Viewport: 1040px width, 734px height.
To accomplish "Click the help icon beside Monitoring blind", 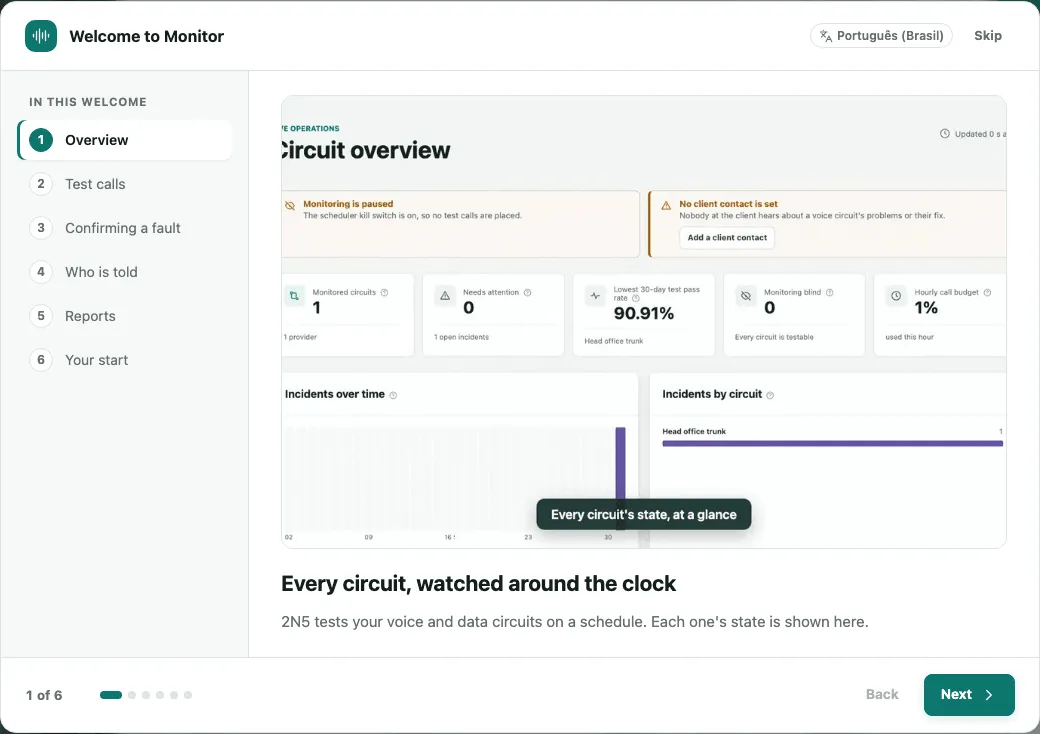I will tap(829, 292).
